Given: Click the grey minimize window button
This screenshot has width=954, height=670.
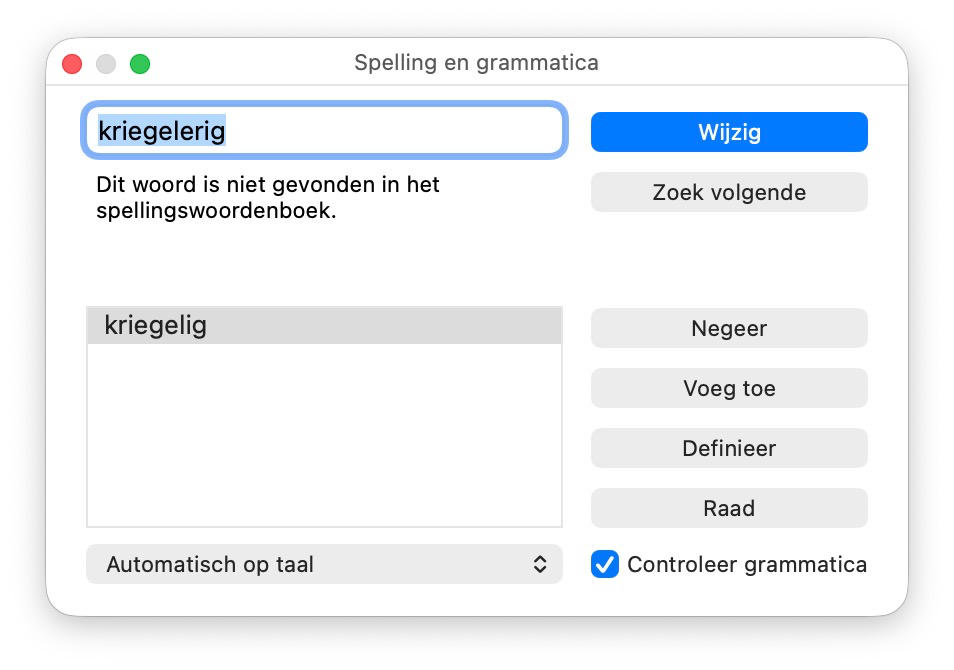Looking at the screenshot, I should pyautogui.click(x=106, y=64).
